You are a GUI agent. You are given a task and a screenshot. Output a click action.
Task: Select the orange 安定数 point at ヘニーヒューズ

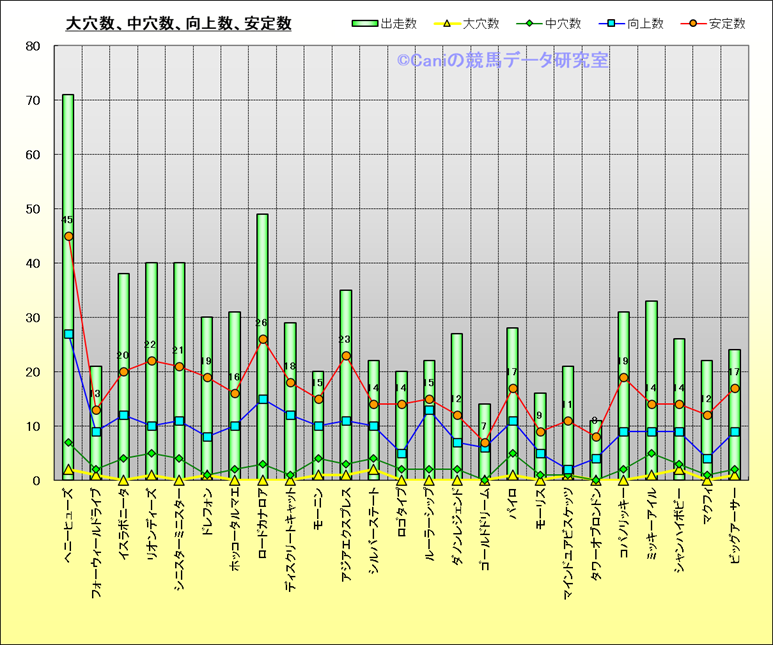pyautogui.click(x=68, y=236)
